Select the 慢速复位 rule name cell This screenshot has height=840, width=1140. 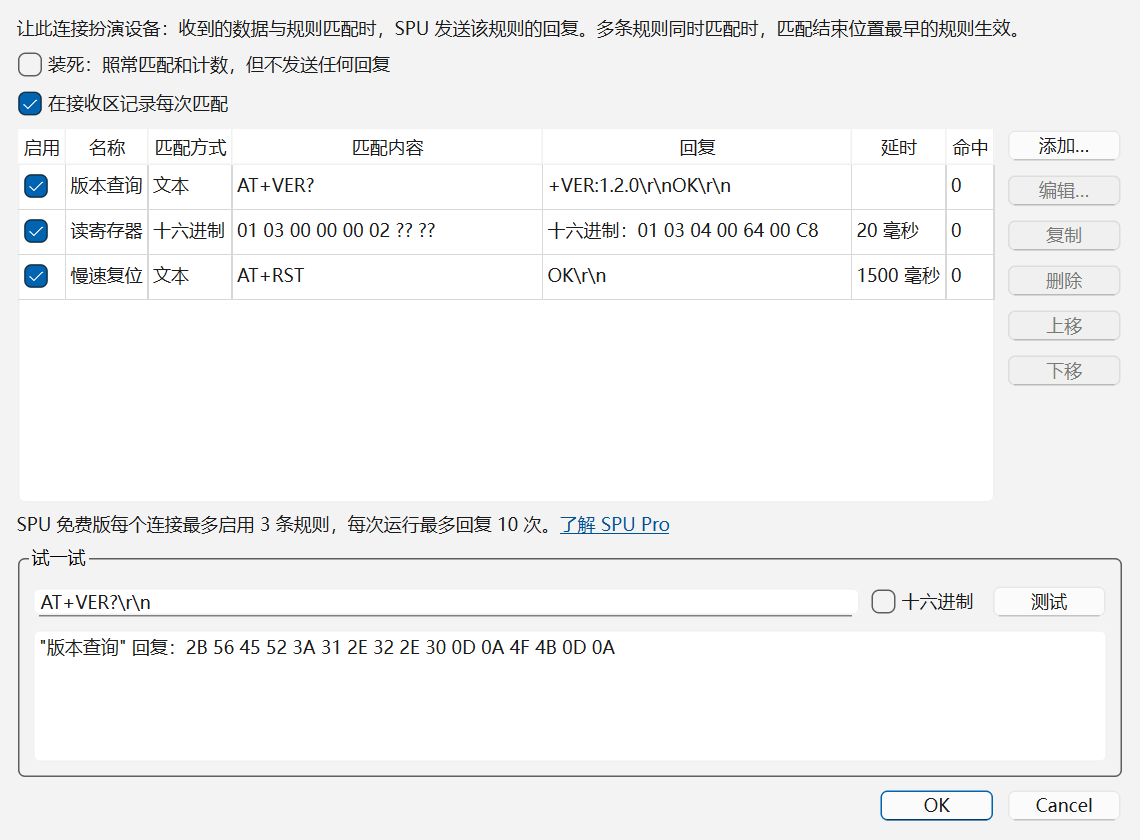tap(107, 276)
